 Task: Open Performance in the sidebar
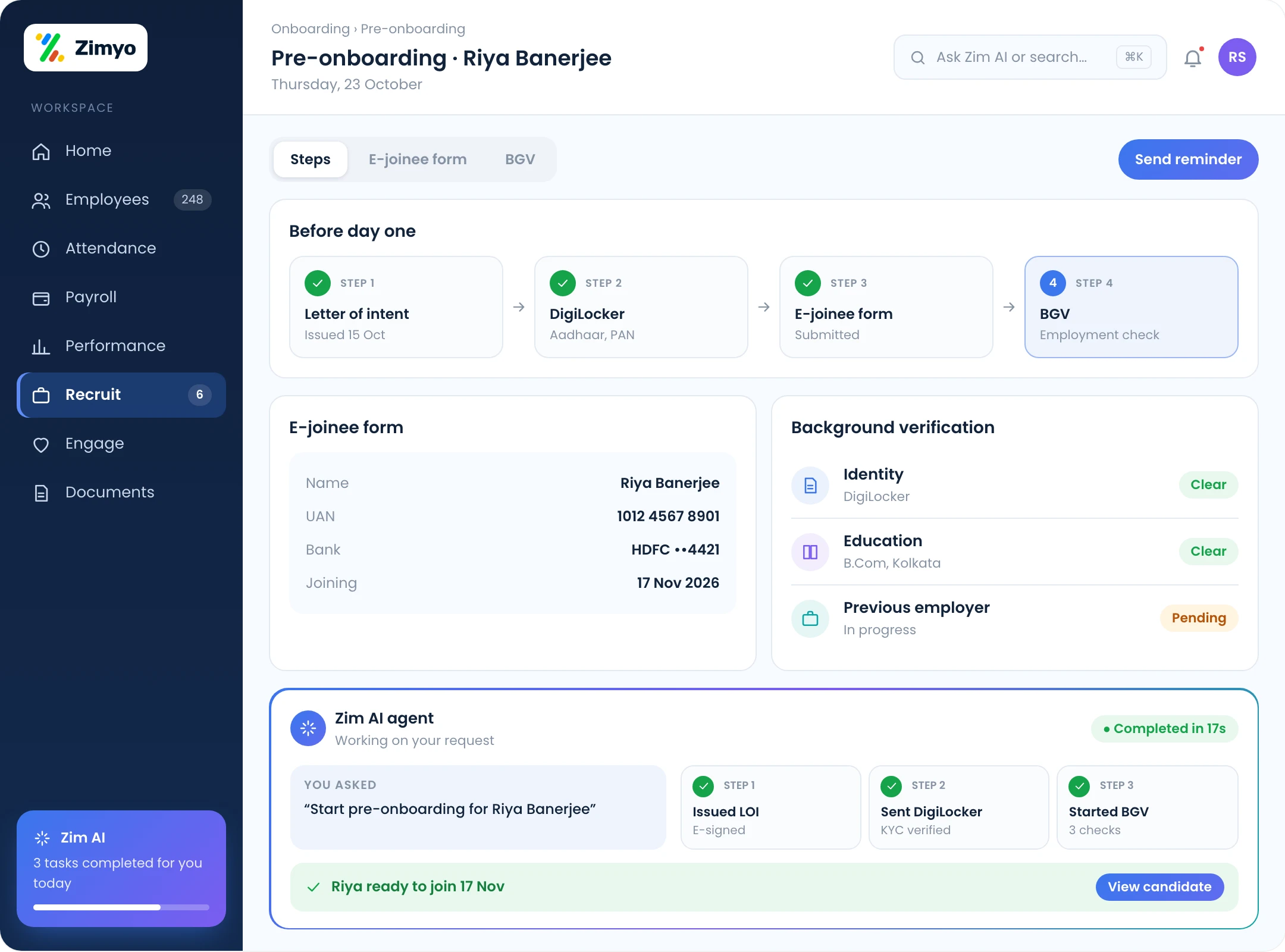click(x=121, y=346)
